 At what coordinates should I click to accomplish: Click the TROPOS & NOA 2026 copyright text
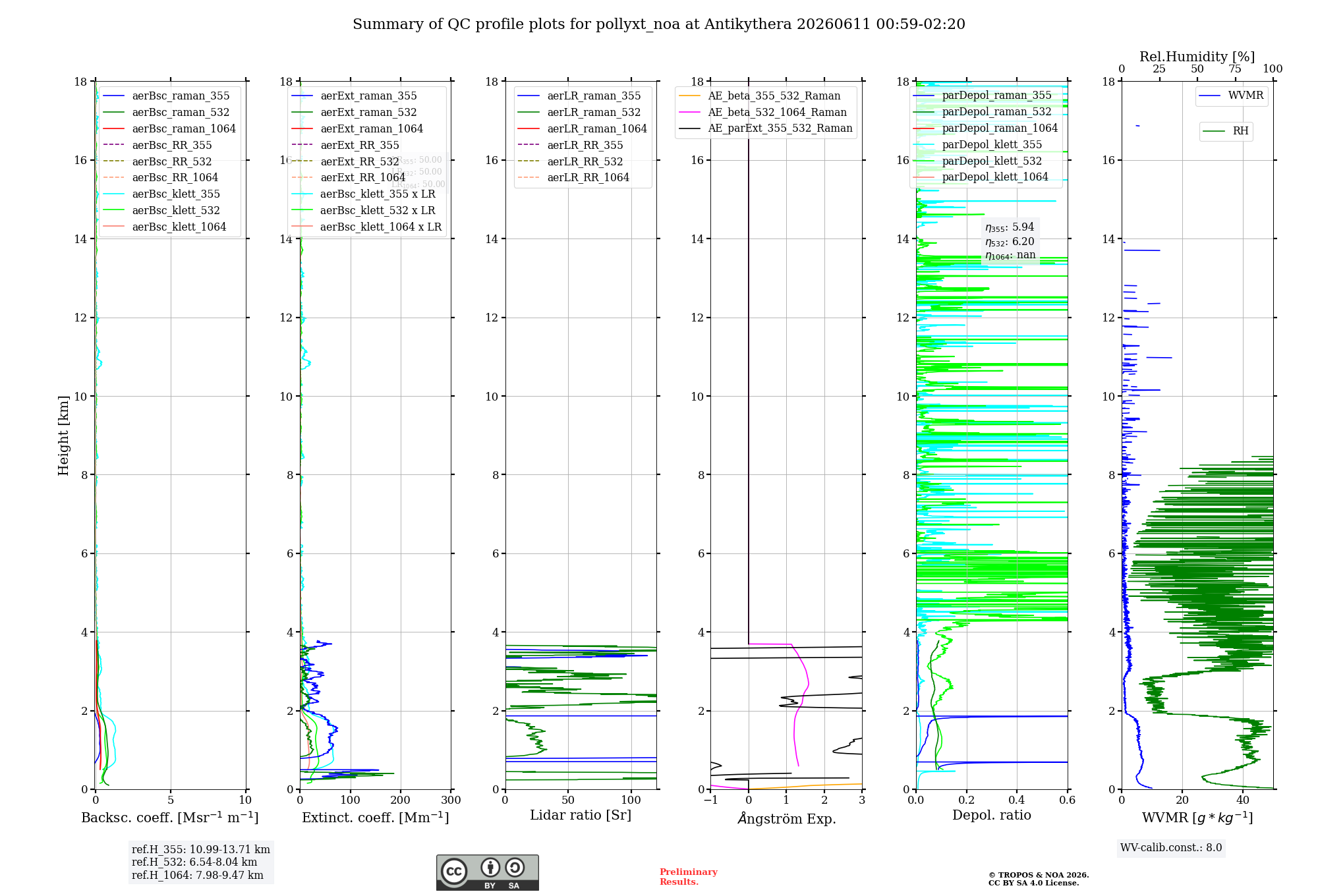[1039, 876]
